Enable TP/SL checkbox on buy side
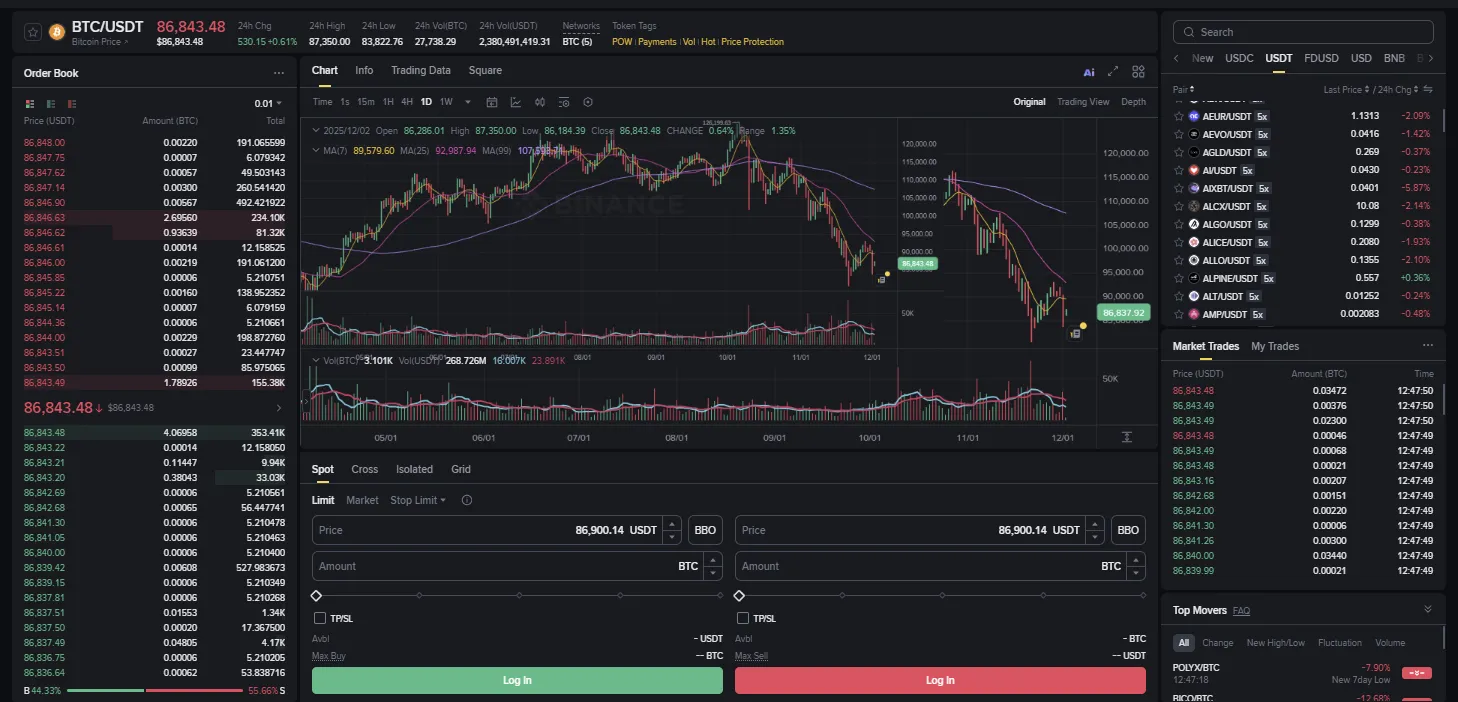This screenshot has height=702, width=1458. tap(320, 618)
